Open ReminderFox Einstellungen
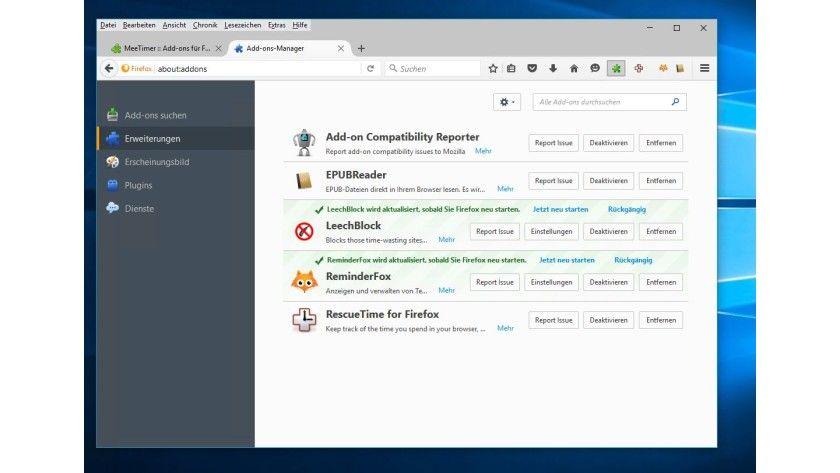 (x=551, y=282)
